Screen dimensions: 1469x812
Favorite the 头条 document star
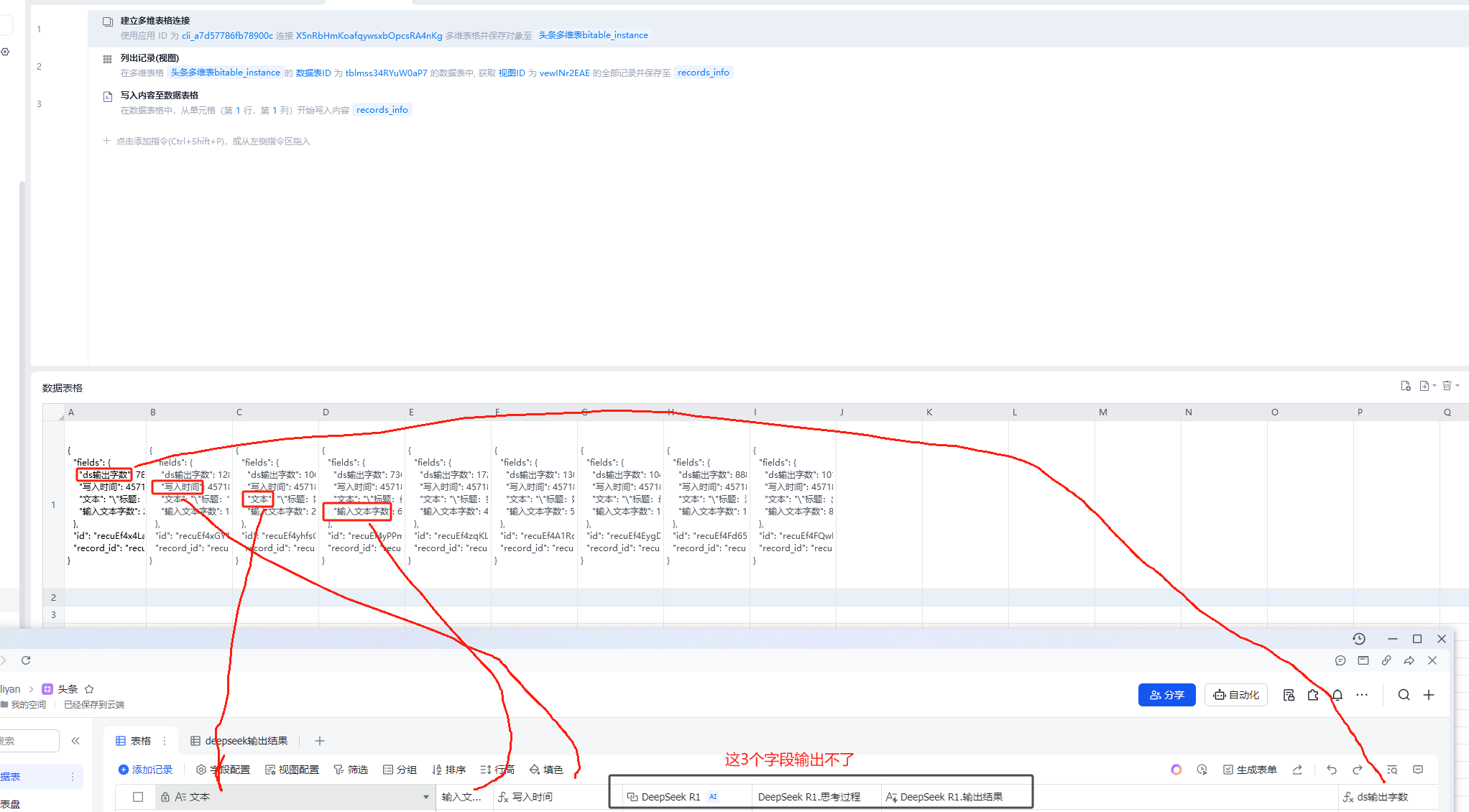click(89, 689)
